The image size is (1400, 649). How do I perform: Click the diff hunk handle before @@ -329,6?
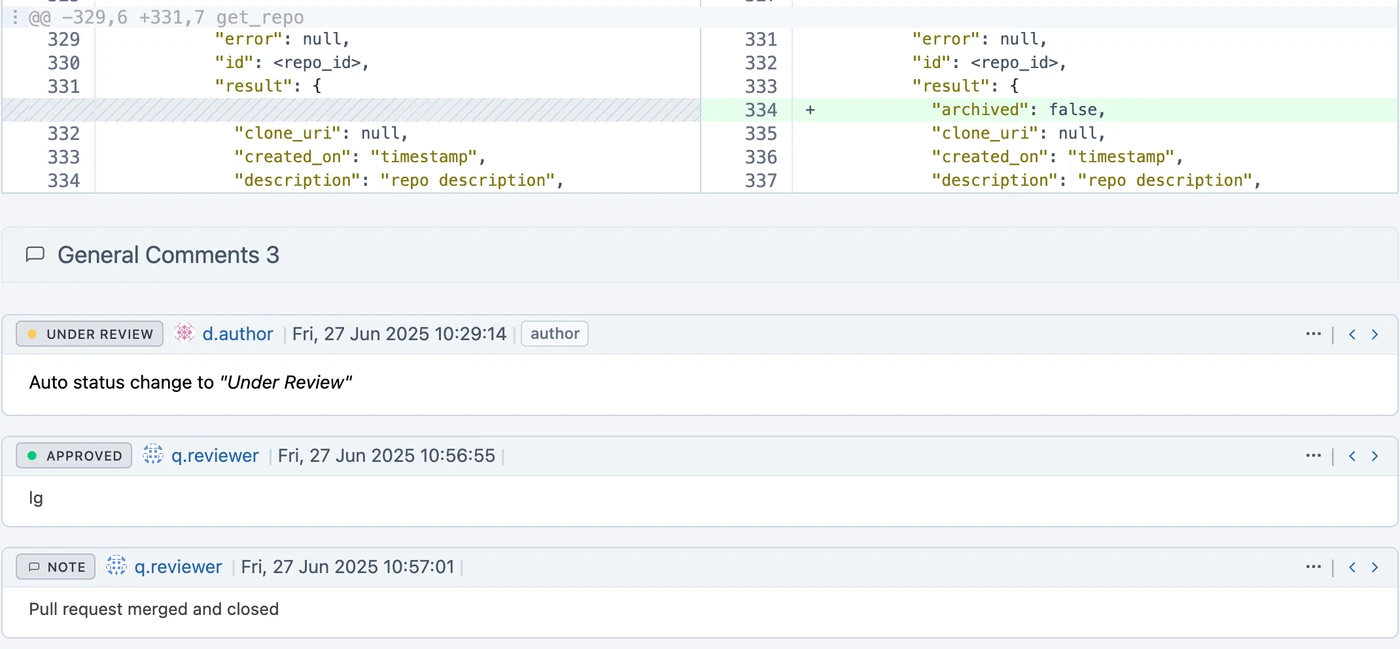[14, 17]
